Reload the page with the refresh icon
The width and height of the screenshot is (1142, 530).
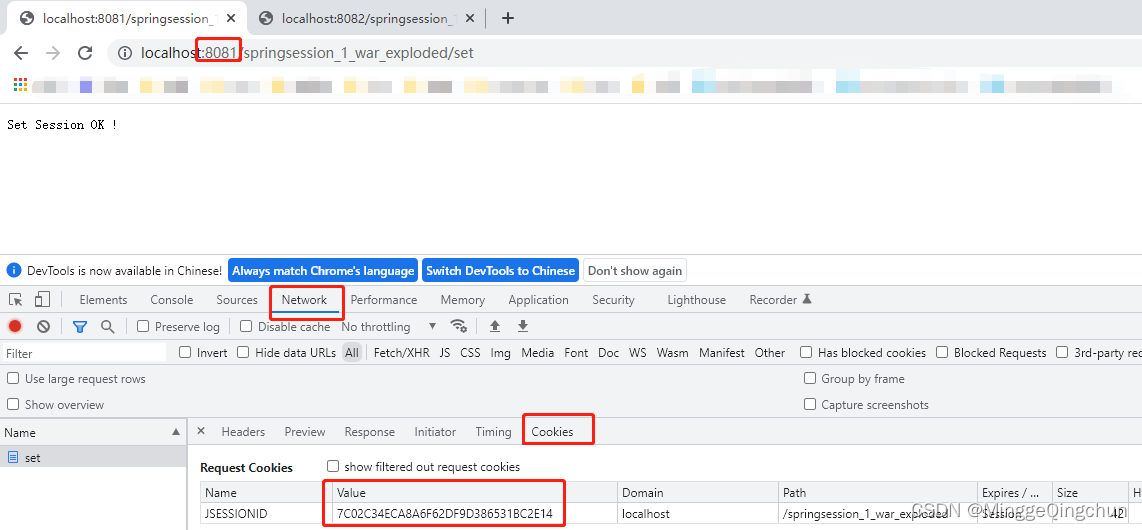[84, 53]
